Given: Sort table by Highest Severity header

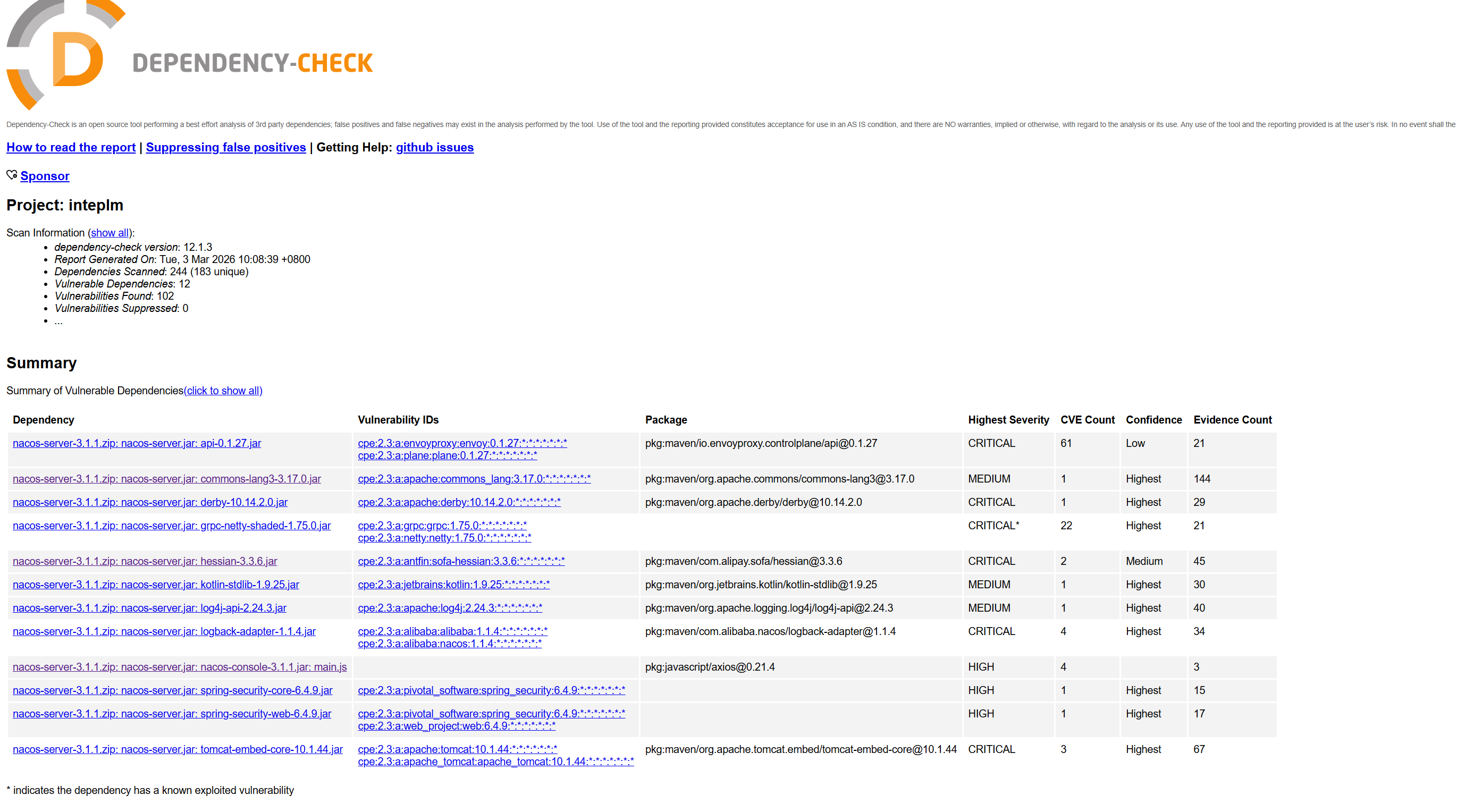Looking at the screenshot, I should pos(1008,420).
